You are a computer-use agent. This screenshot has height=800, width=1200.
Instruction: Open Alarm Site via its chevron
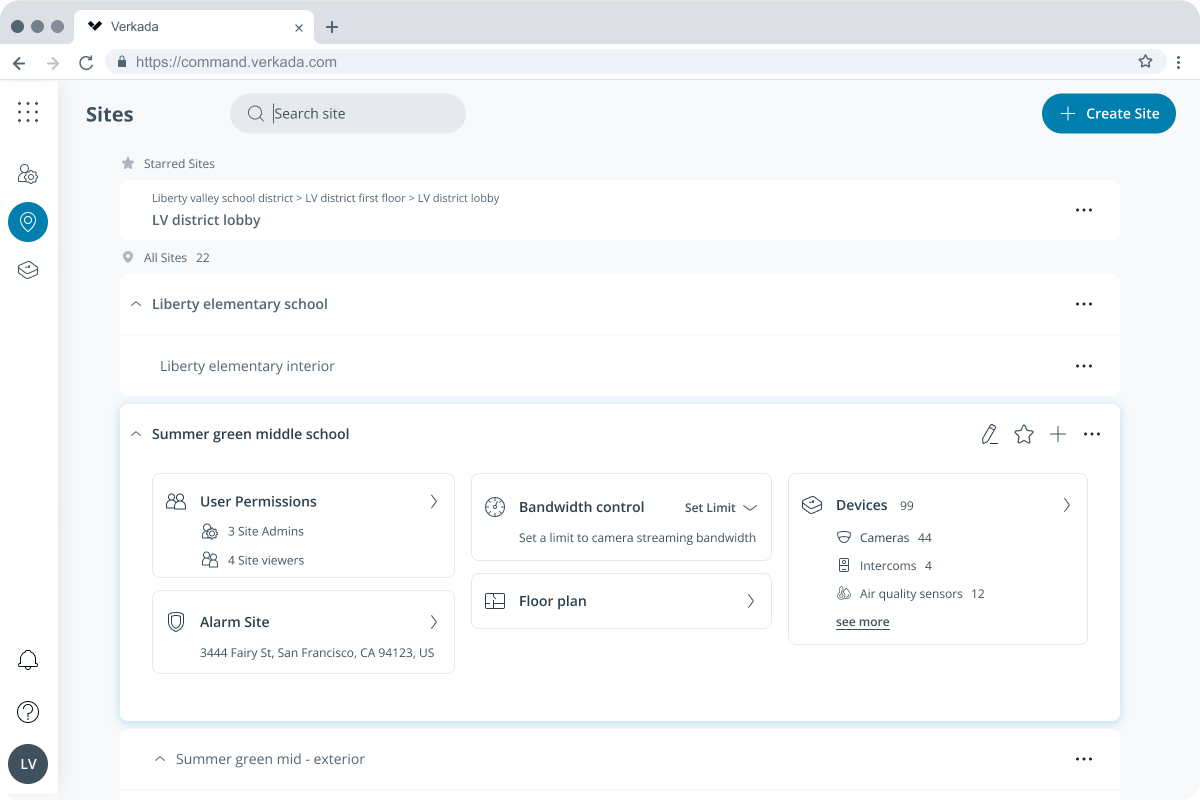click(434, 622)
